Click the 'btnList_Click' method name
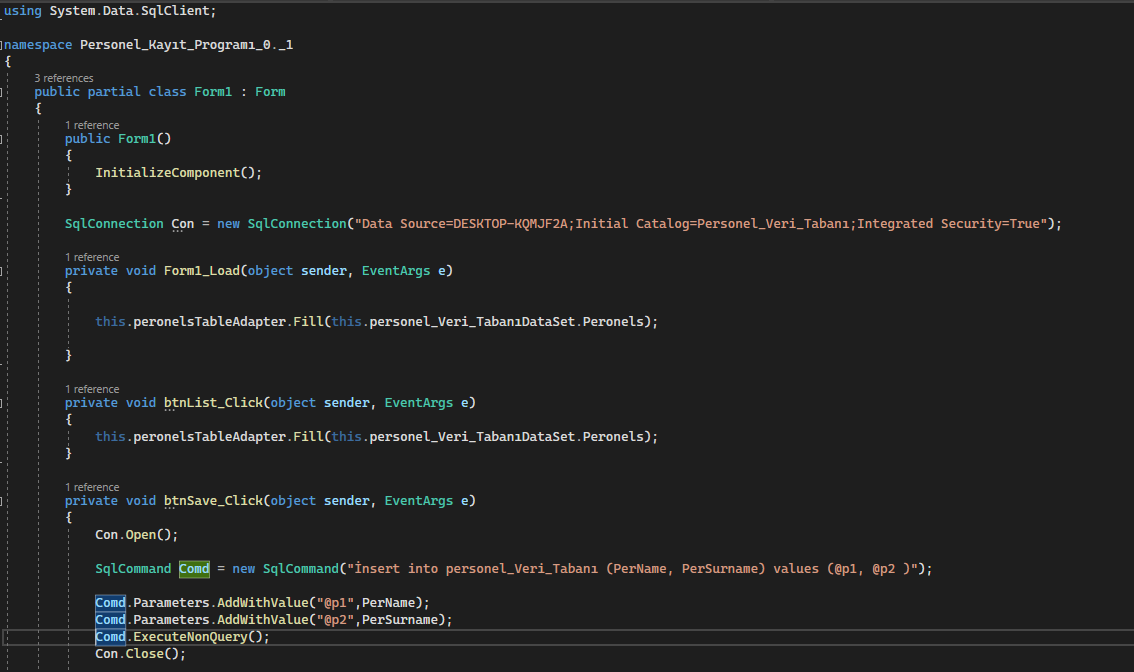 (x=213, y=403)
